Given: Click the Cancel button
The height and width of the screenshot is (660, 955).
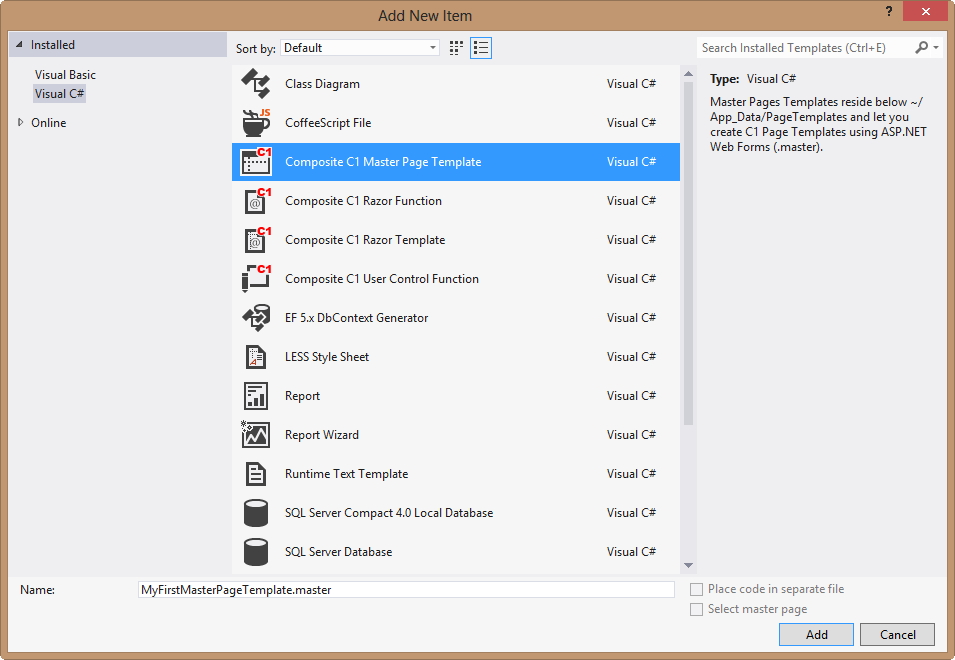Looking at the screenshot, I should click(897, 634).
